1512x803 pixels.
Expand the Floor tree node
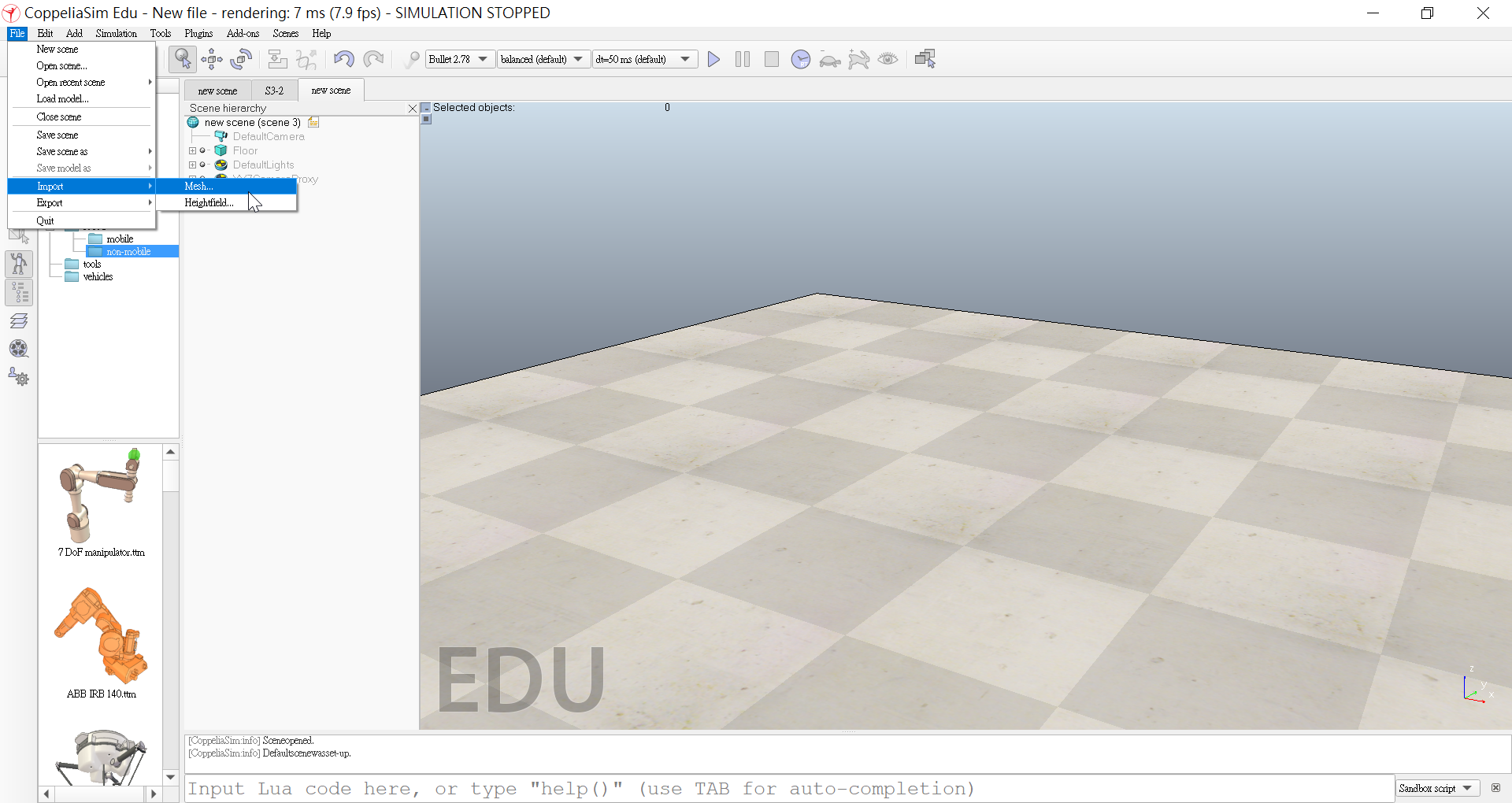click(192, 150)
